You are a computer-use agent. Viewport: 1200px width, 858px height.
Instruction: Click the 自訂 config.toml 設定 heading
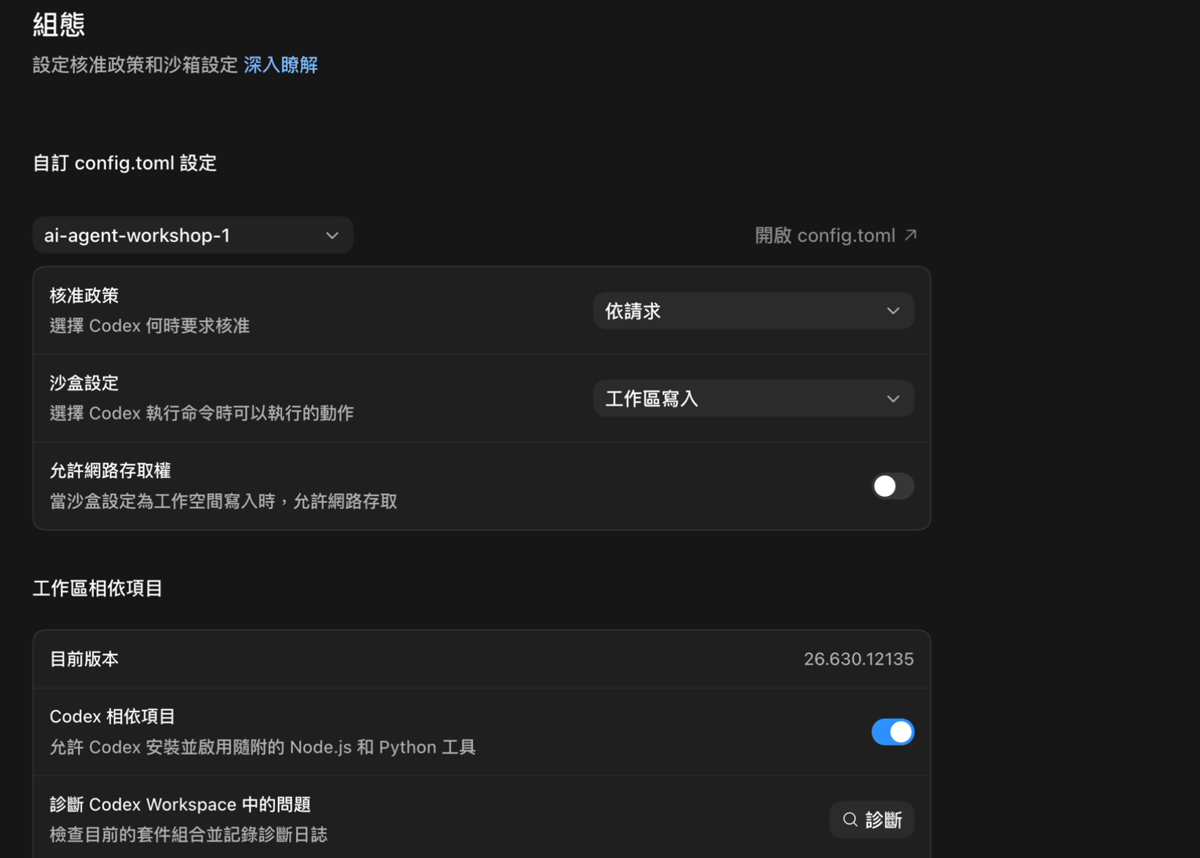point(125,163)
